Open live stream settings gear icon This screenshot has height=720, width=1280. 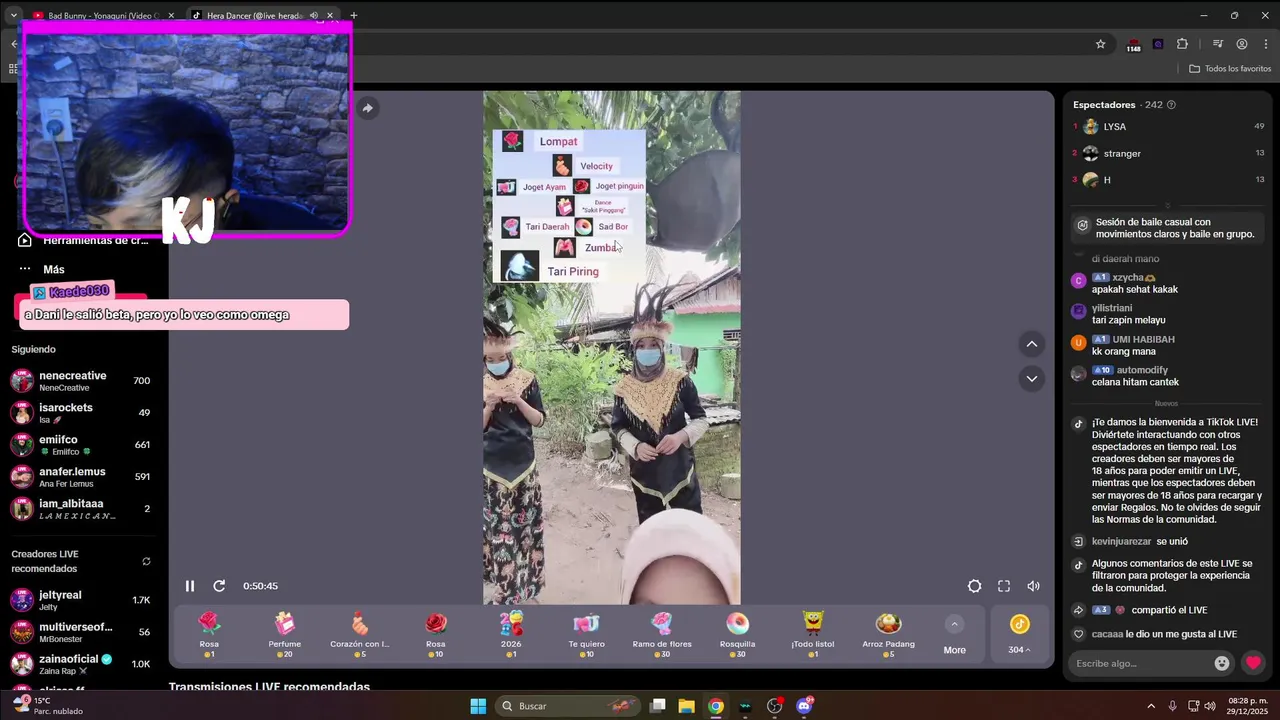[x=974, y=586]
